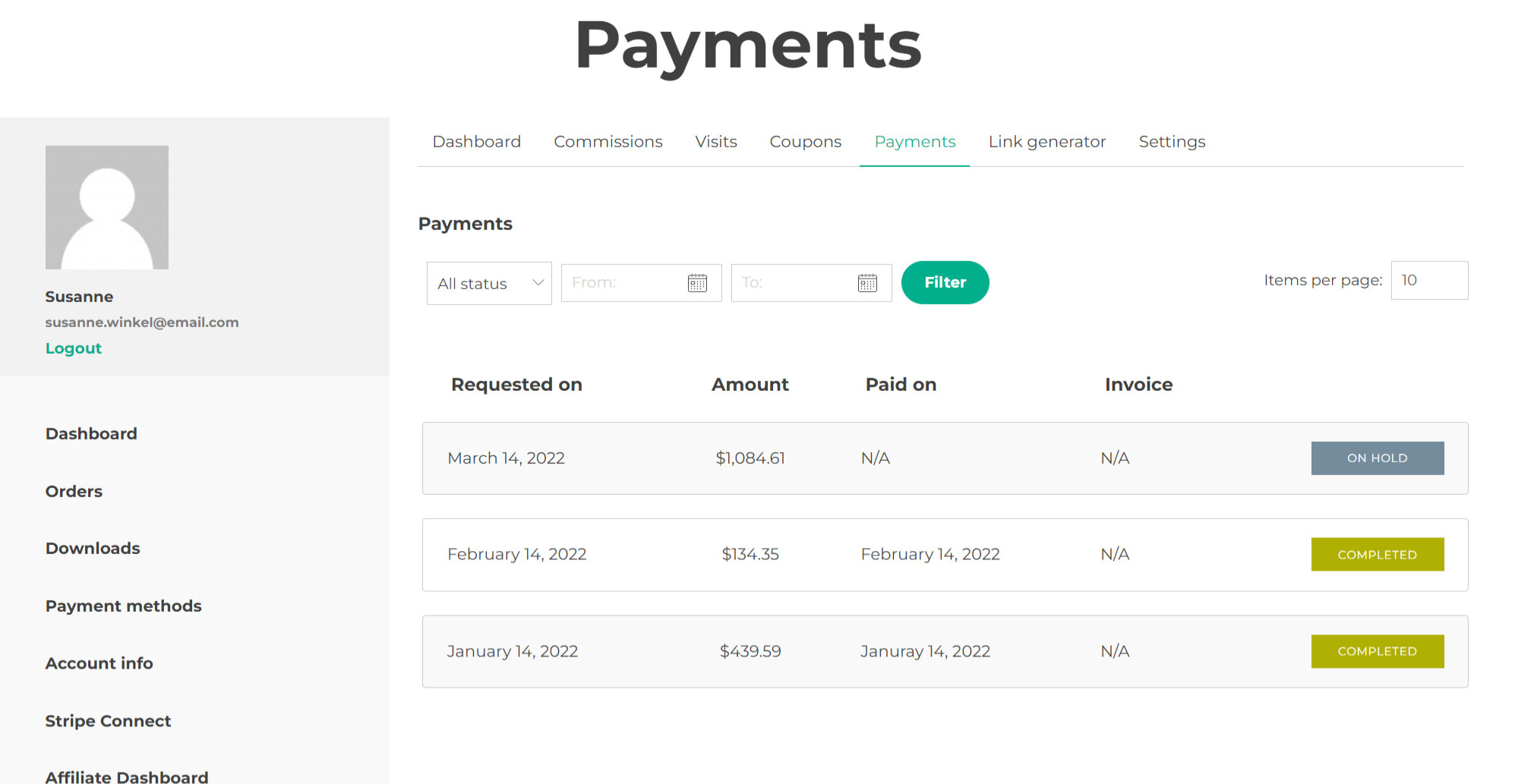
Task: Open Payment methods in the sidebar
Action: pyautogui.click(x=124, y=606)
